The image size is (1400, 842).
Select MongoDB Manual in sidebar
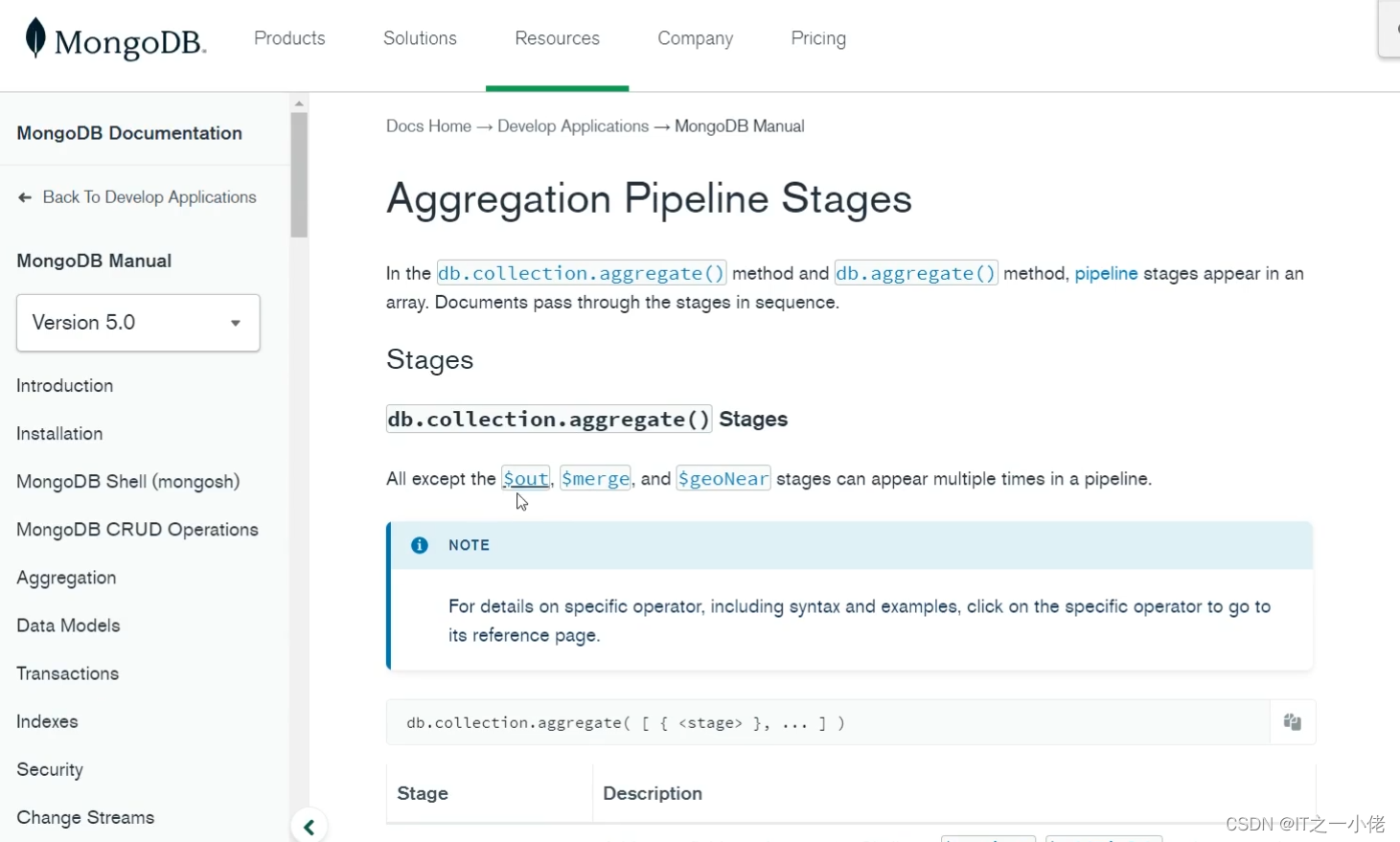[x=94, y=261]
